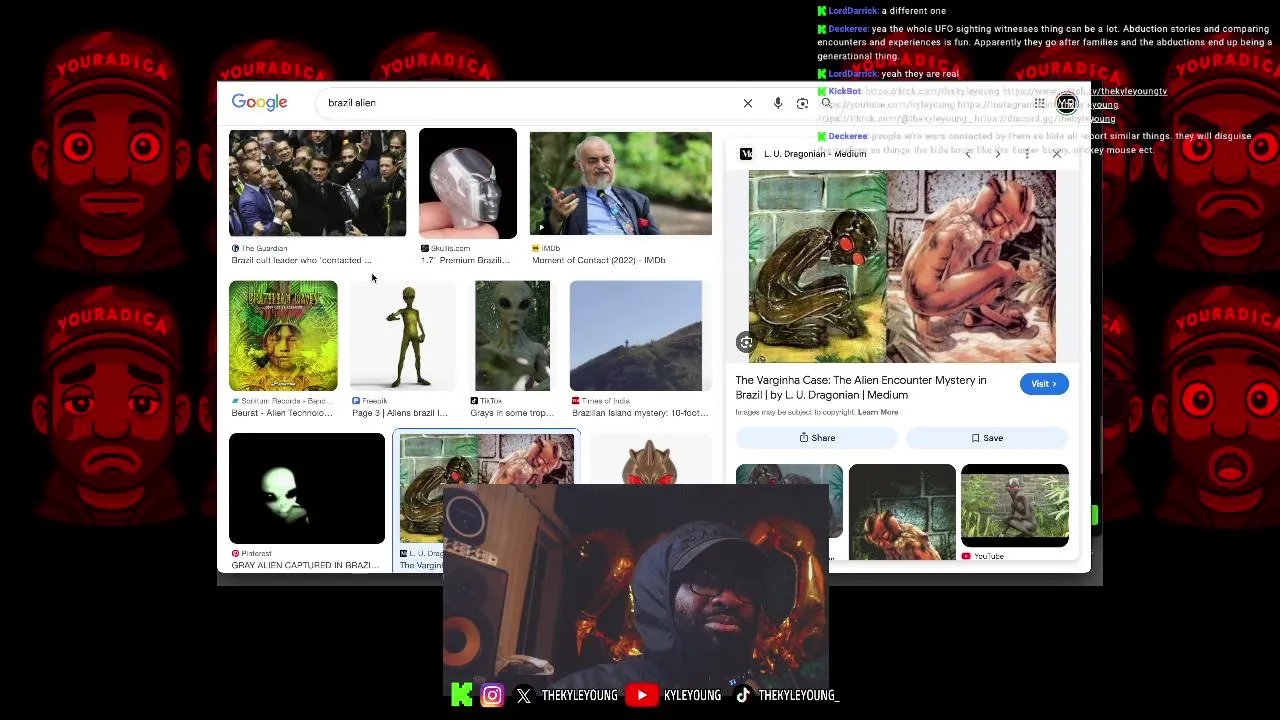Open the Freepik green alien image
The width and height of the screenshot is (1280, 720).
[x=403, y=336]
